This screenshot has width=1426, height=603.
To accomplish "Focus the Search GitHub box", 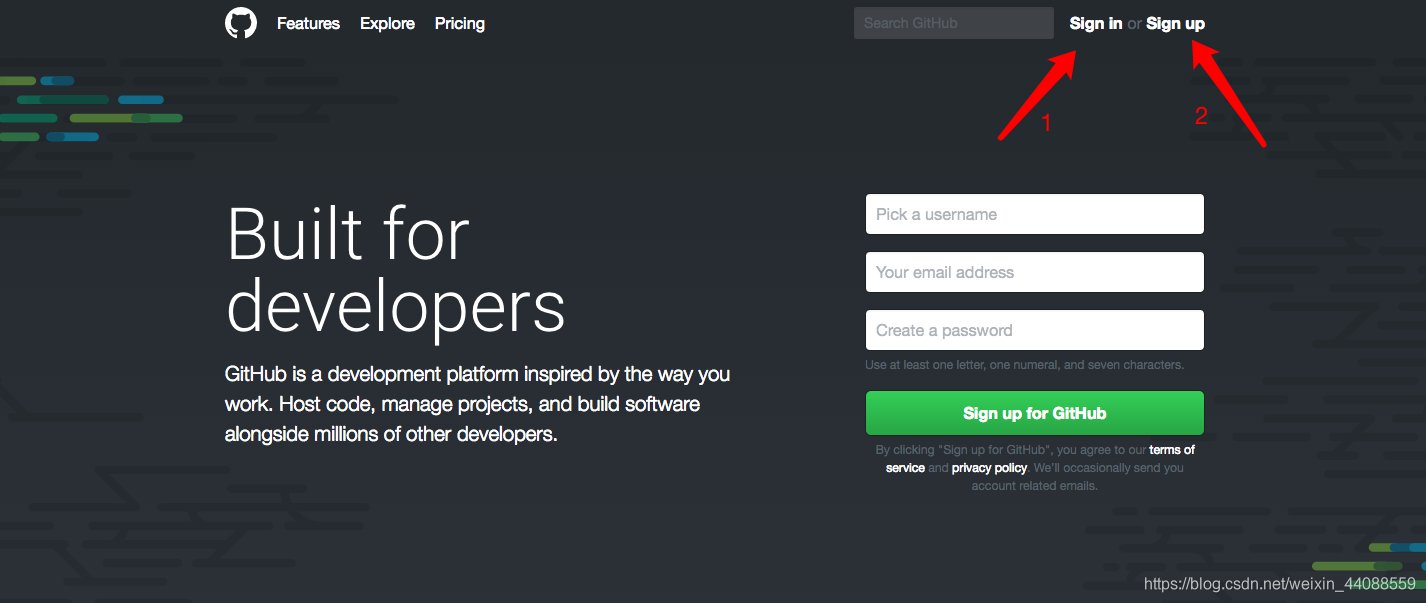I will coord(954,23).
